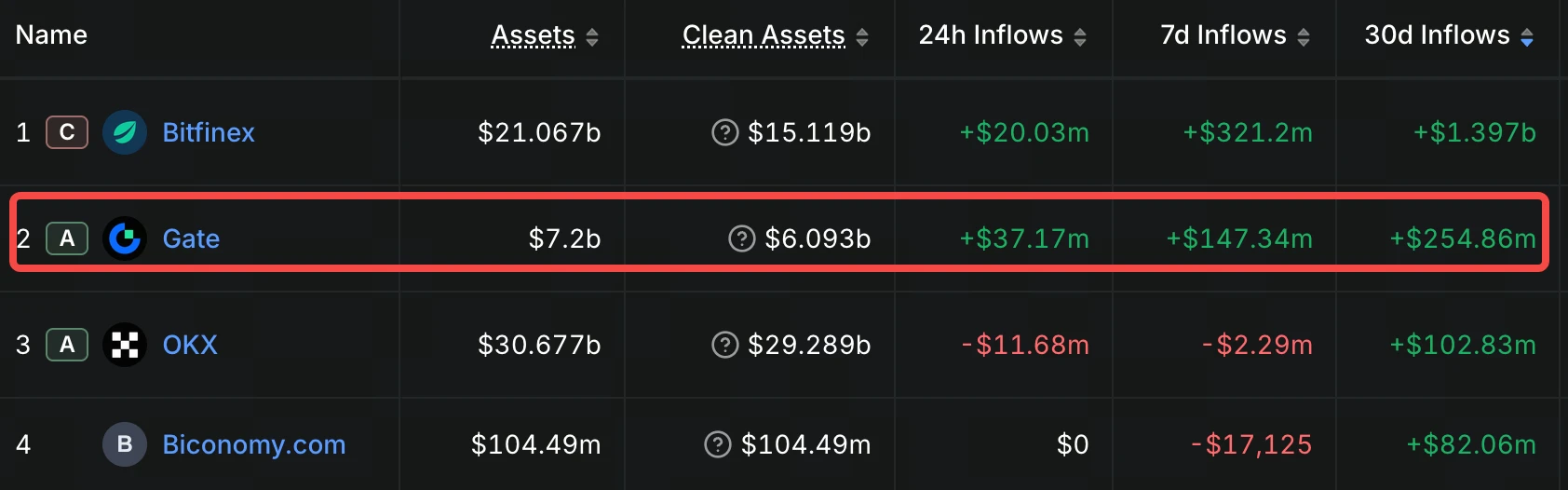Toggle the active 30d Inflows sort arrows
1568x490 pixels.
pyautogui.click(x=1527, y=37)
